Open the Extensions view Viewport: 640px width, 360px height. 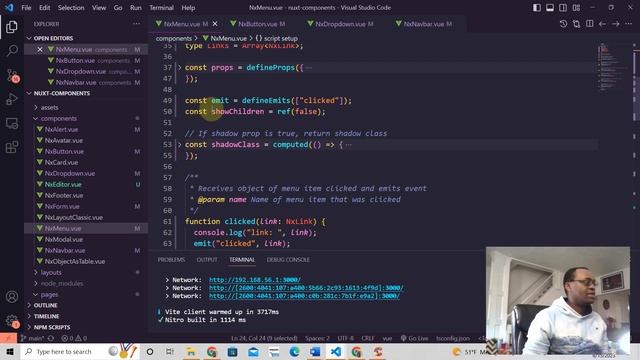[12, 147]
